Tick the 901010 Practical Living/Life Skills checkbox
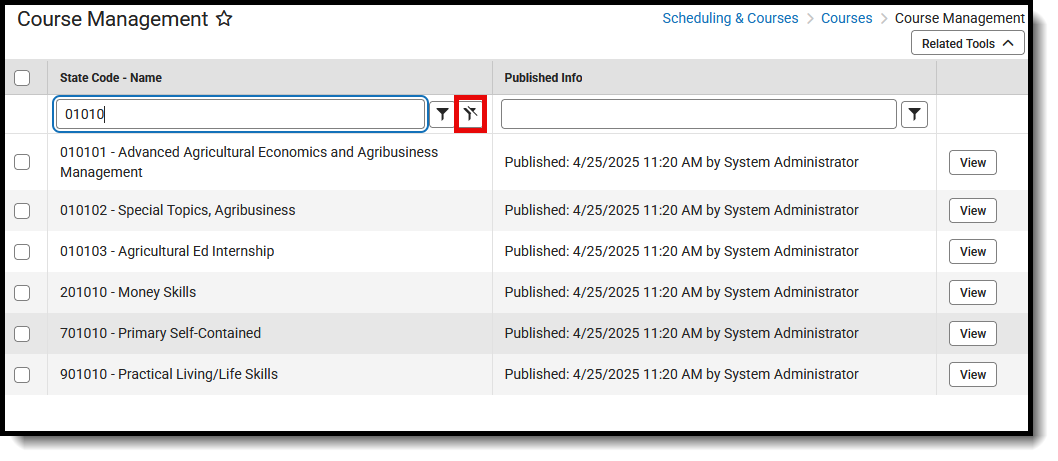 [22, 375]
